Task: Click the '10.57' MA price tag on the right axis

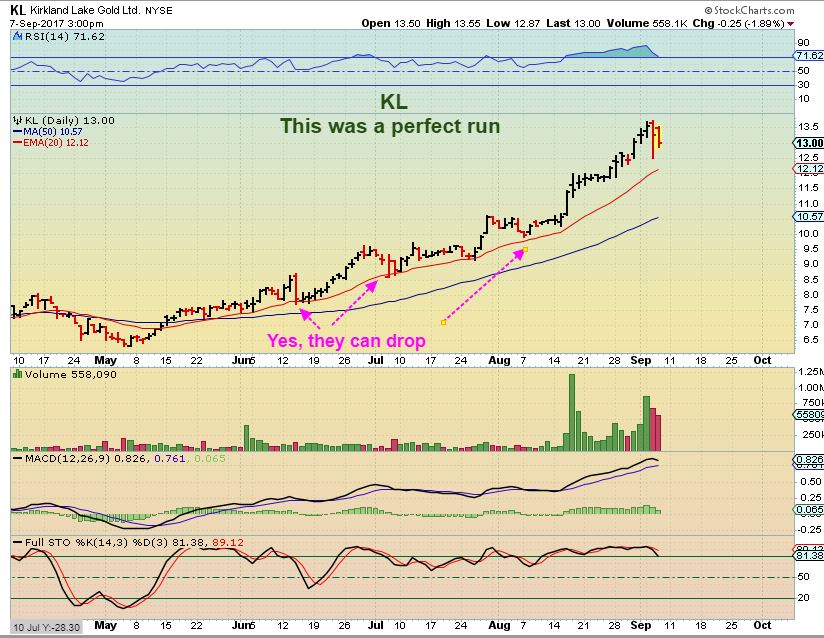Action: pos(809,217)
